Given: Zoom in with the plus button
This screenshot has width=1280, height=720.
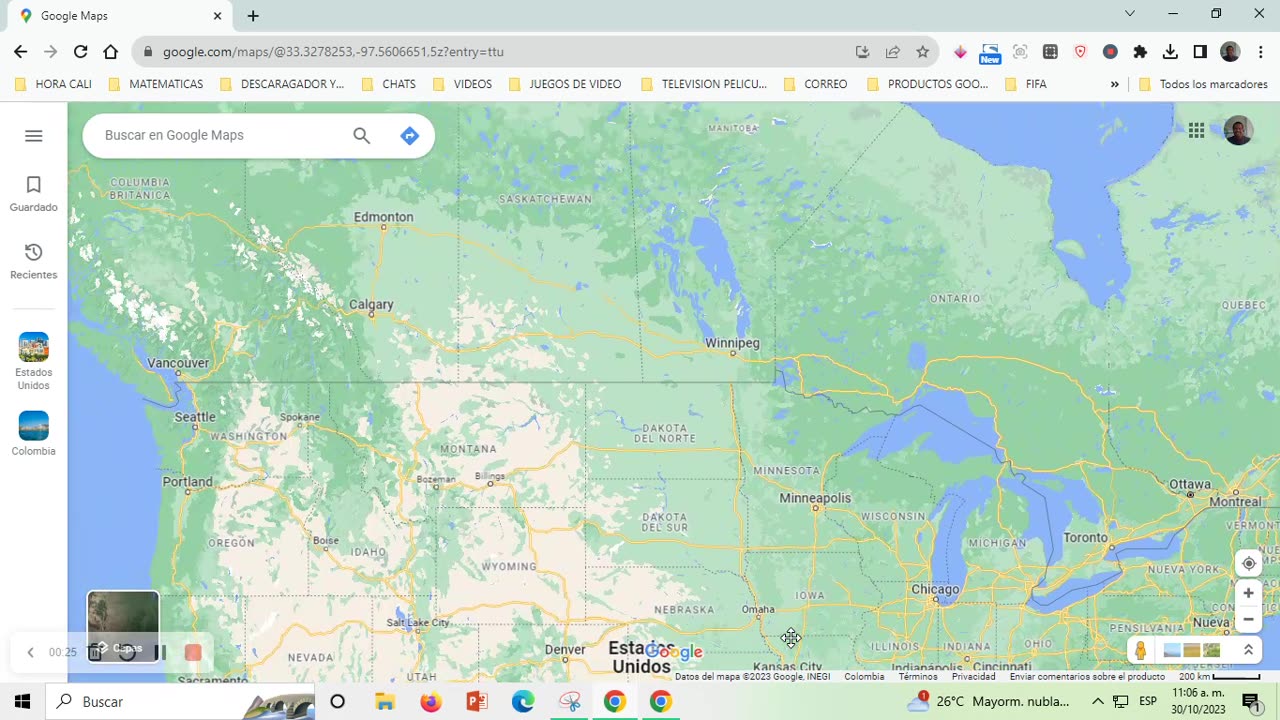Looking at the screenshot, I should click(x=1248, y=593).
